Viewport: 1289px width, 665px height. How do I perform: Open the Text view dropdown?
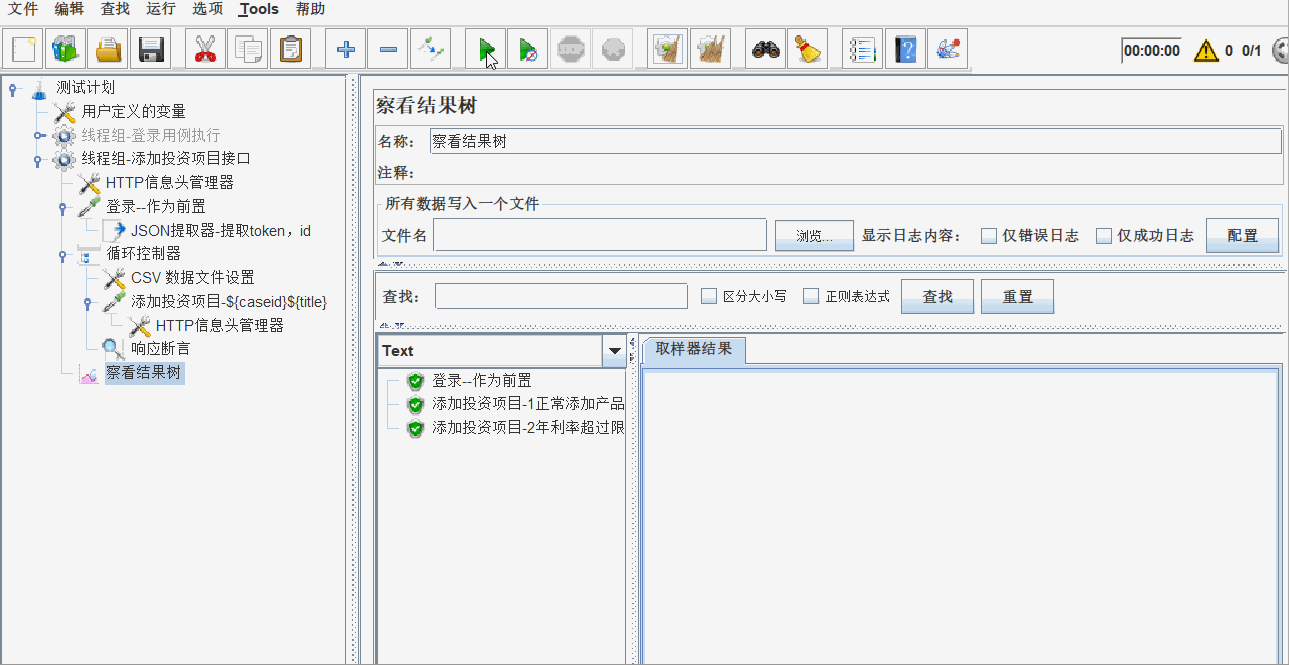616,351
